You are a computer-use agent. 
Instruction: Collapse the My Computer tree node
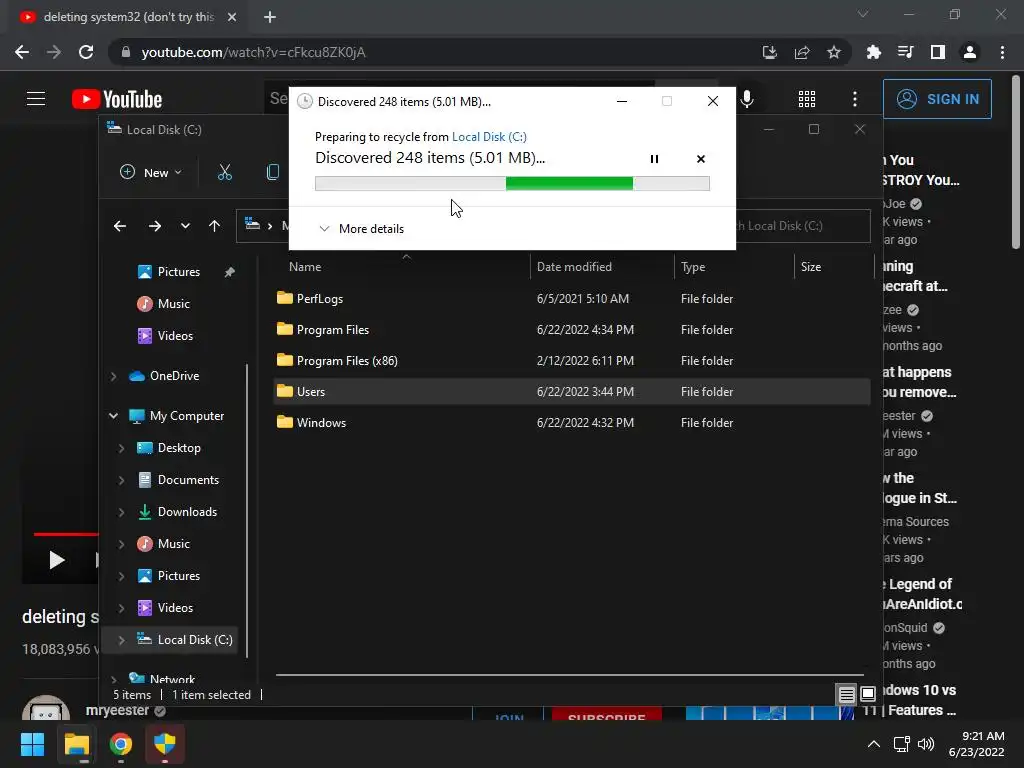tap(114, 416)
